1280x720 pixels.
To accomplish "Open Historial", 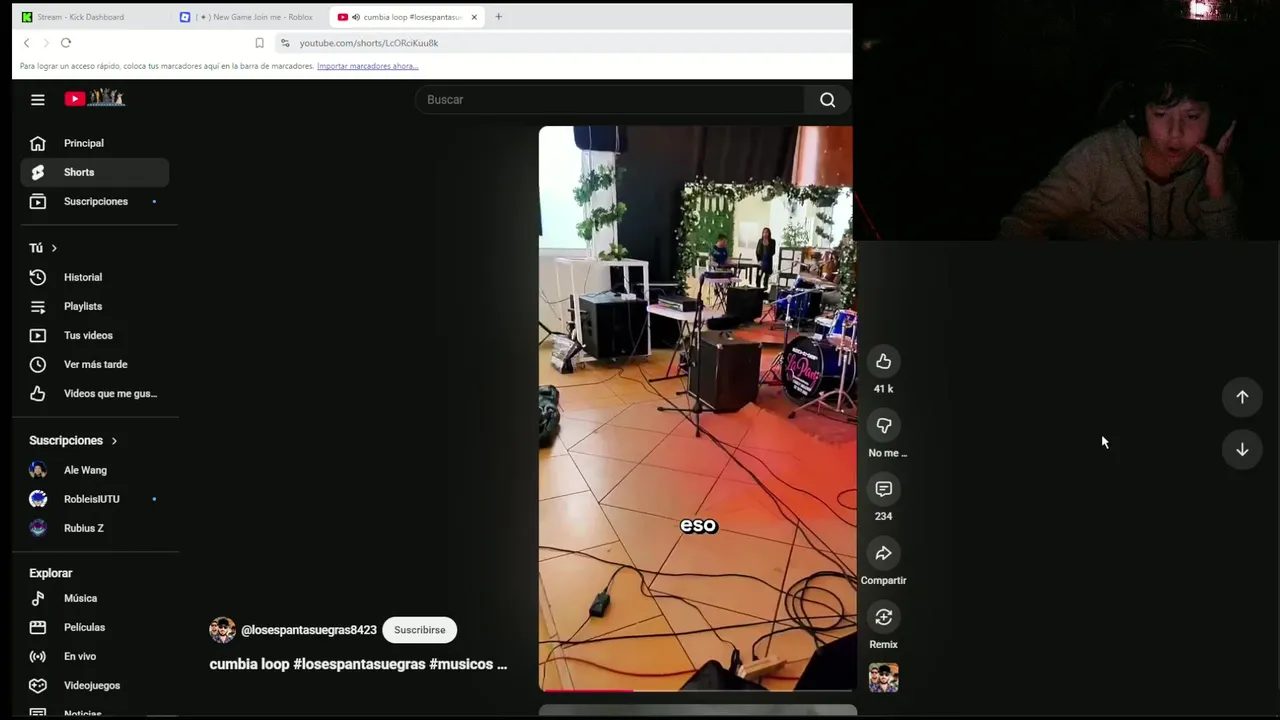I will pos(95,277).
